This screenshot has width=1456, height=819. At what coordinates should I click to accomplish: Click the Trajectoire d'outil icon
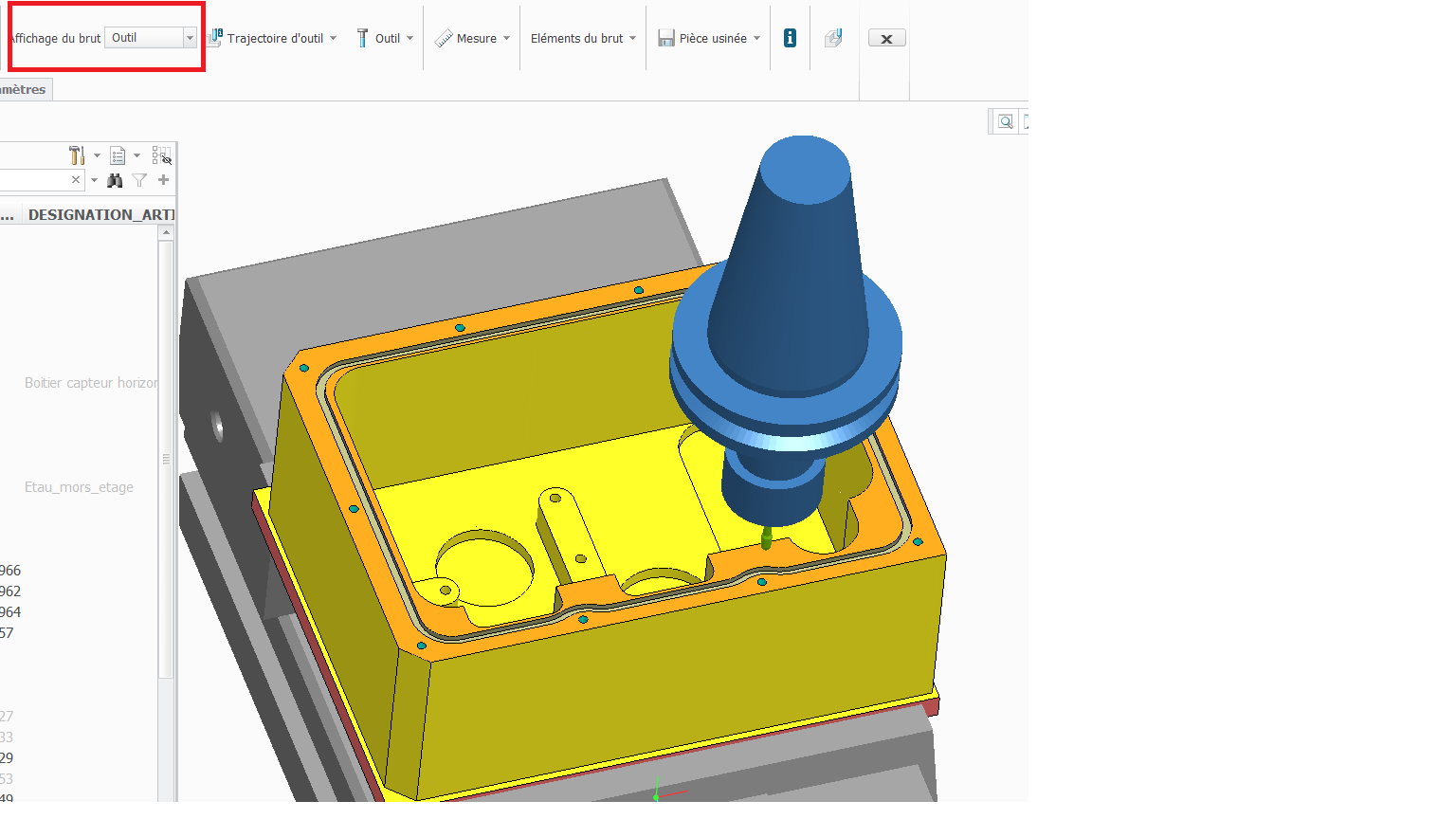pos(215,38)
